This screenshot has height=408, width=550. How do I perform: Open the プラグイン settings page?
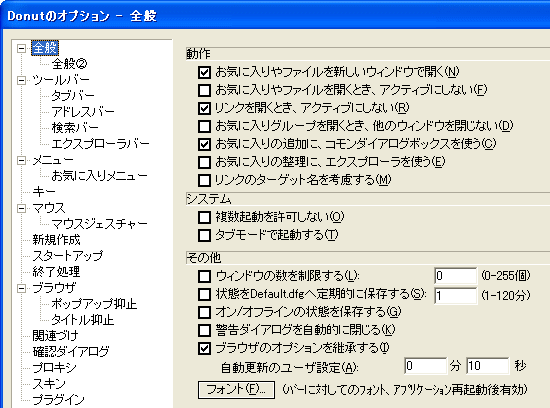[x=59, y=400]
